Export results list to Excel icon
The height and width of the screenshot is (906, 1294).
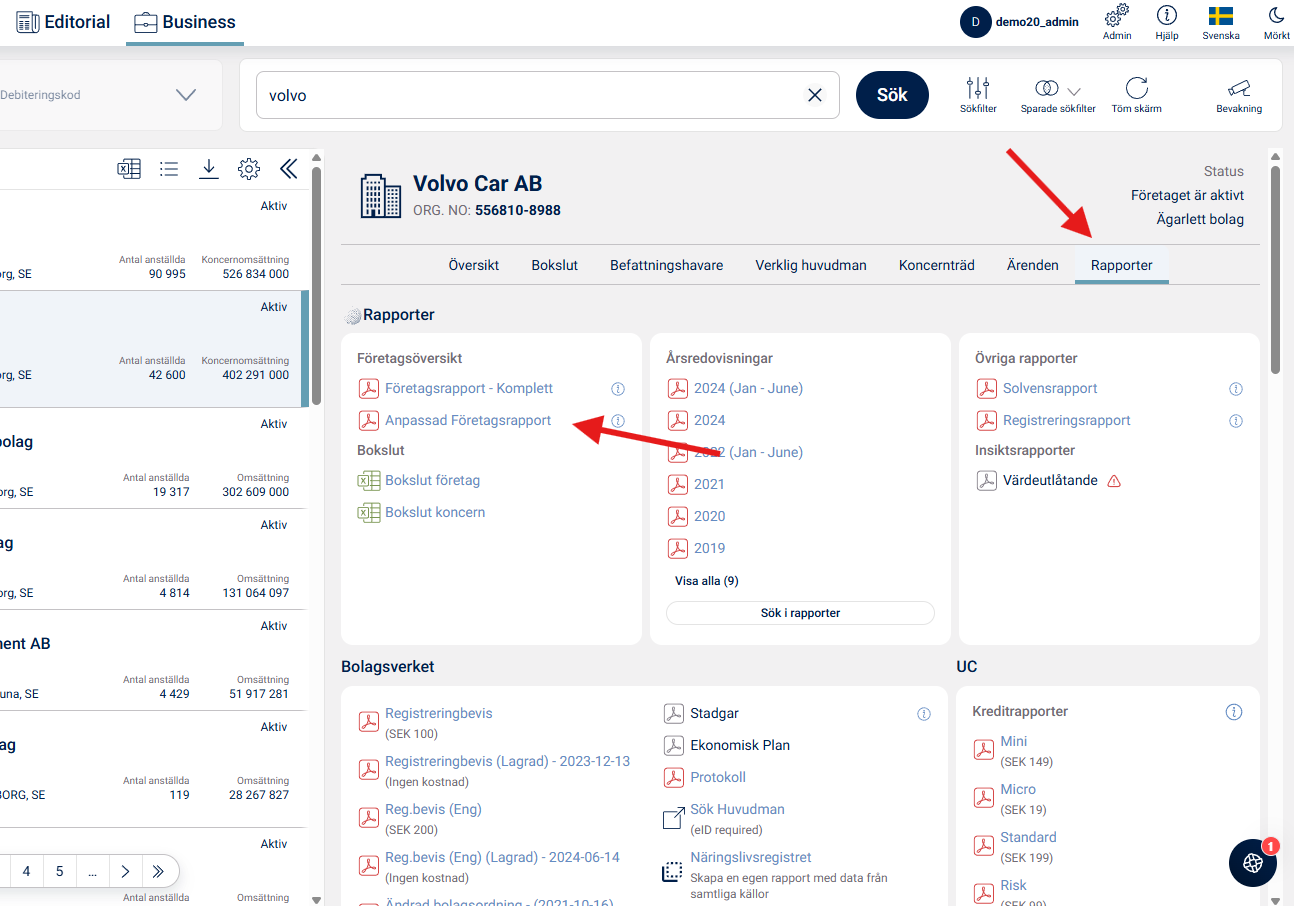tap(129, 169)
